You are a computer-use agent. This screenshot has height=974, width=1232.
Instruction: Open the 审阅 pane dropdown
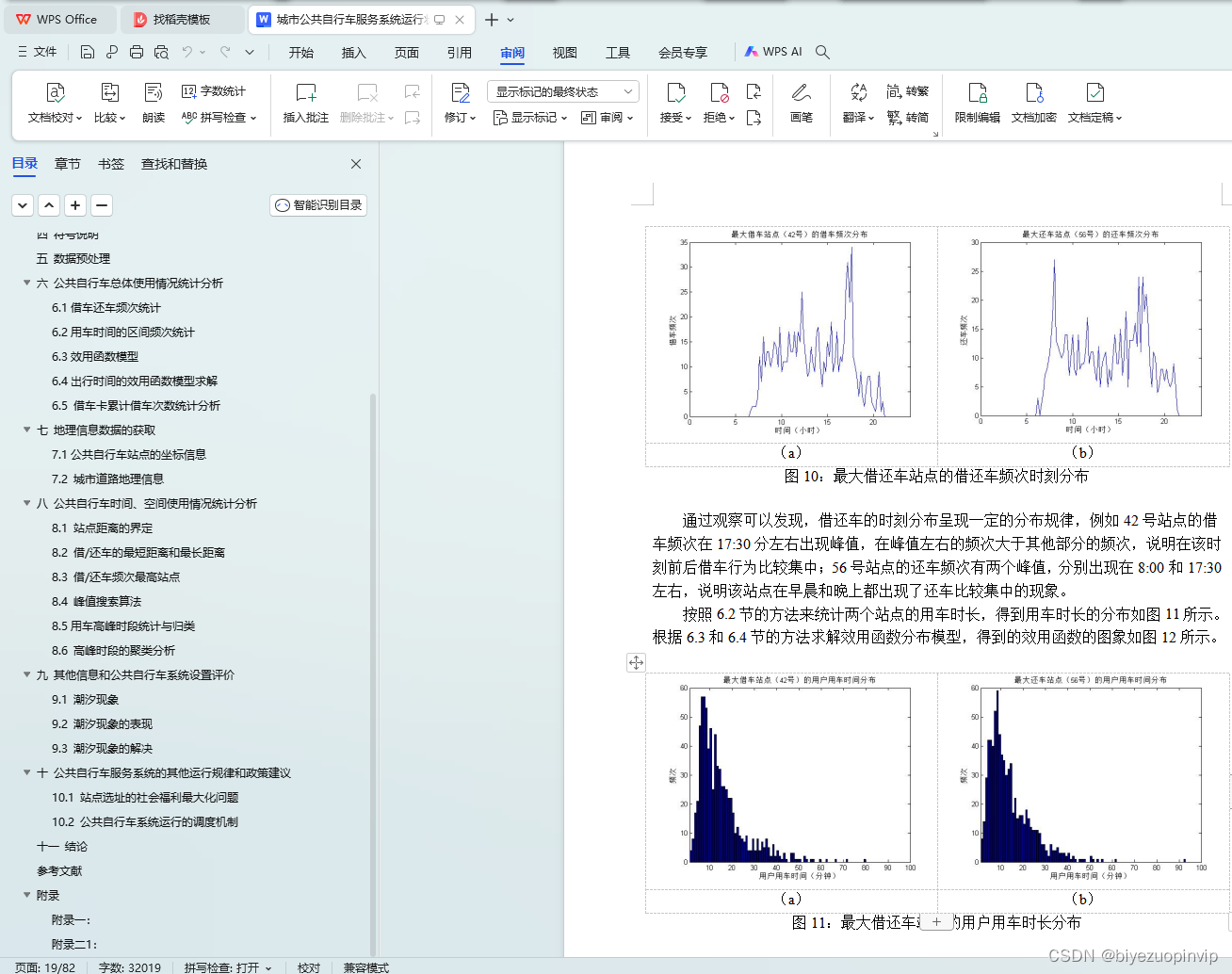tap(608, 118)
